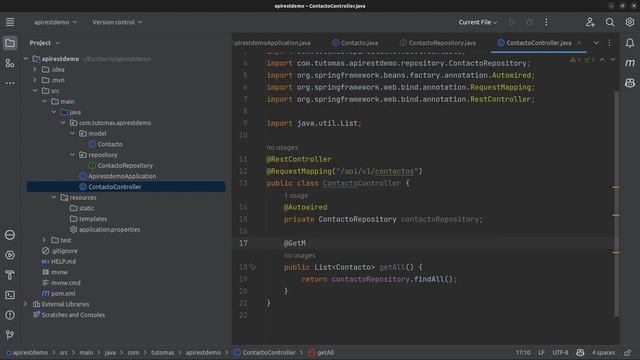Open the apirestdemo project dropdown
The height and width of the screenshot is (360, 640).
click(55, 22)
